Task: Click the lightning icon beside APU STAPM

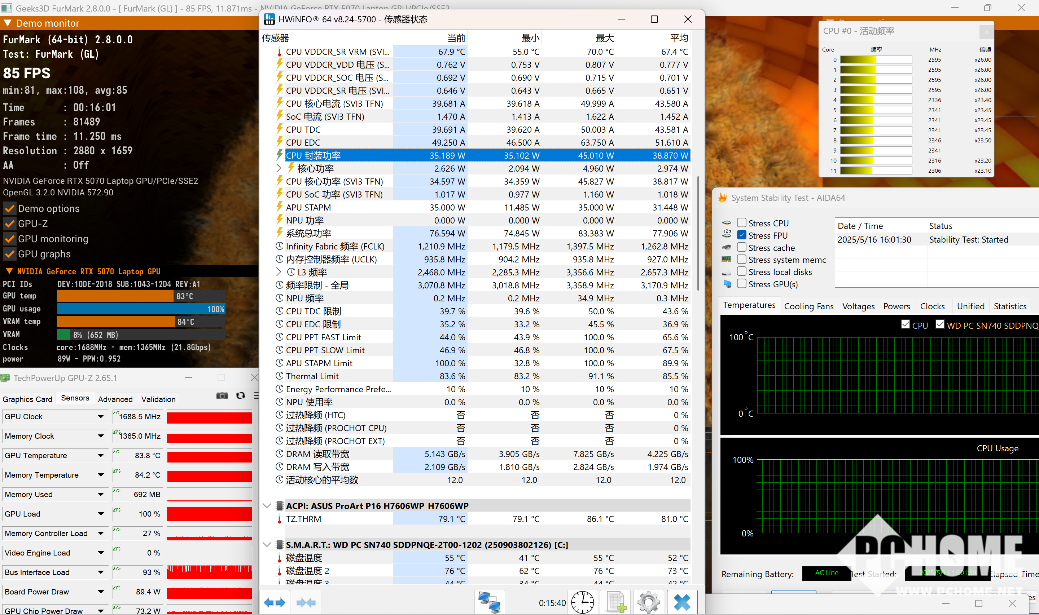Action: (280, 207)
